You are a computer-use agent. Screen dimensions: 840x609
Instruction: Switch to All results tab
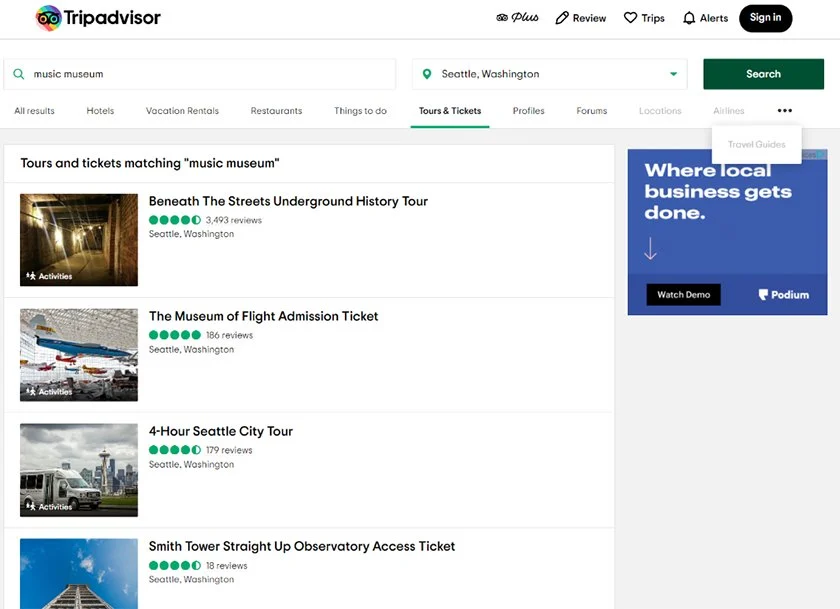pyautogui.click(x=34, y=111)
